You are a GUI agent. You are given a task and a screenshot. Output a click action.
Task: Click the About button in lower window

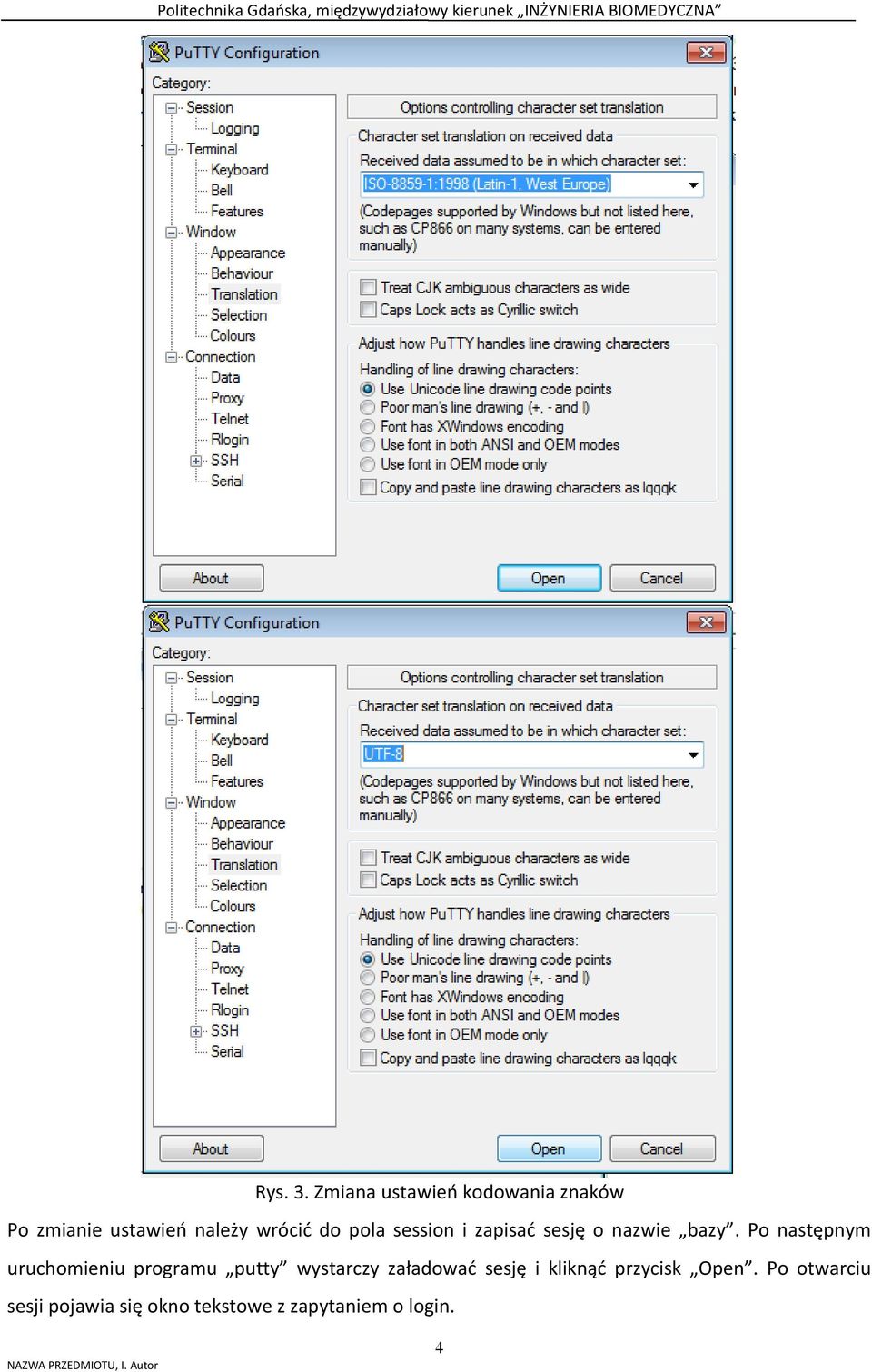pos(211,1148)
